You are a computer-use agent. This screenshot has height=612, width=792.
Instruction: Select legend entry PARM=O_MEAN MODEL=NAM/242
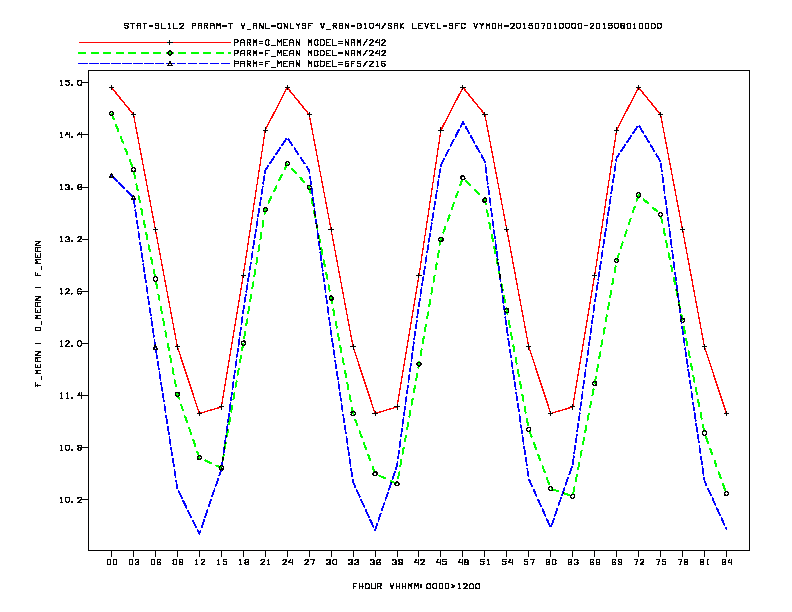pos(310,42)
